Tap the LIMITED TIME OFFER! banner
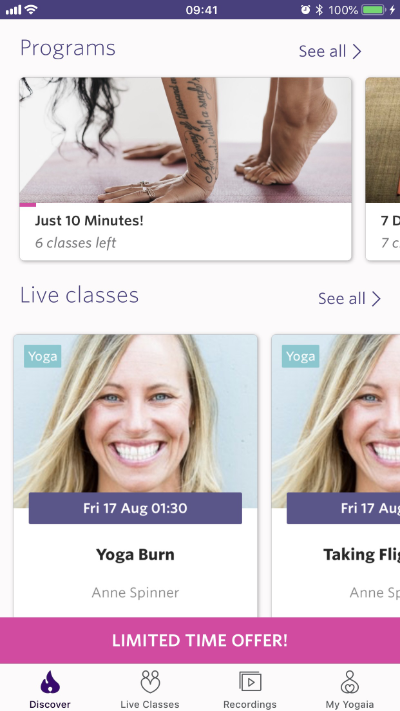Image resolution: width=400 pixels, height=711 pixels. pos(200,640)
